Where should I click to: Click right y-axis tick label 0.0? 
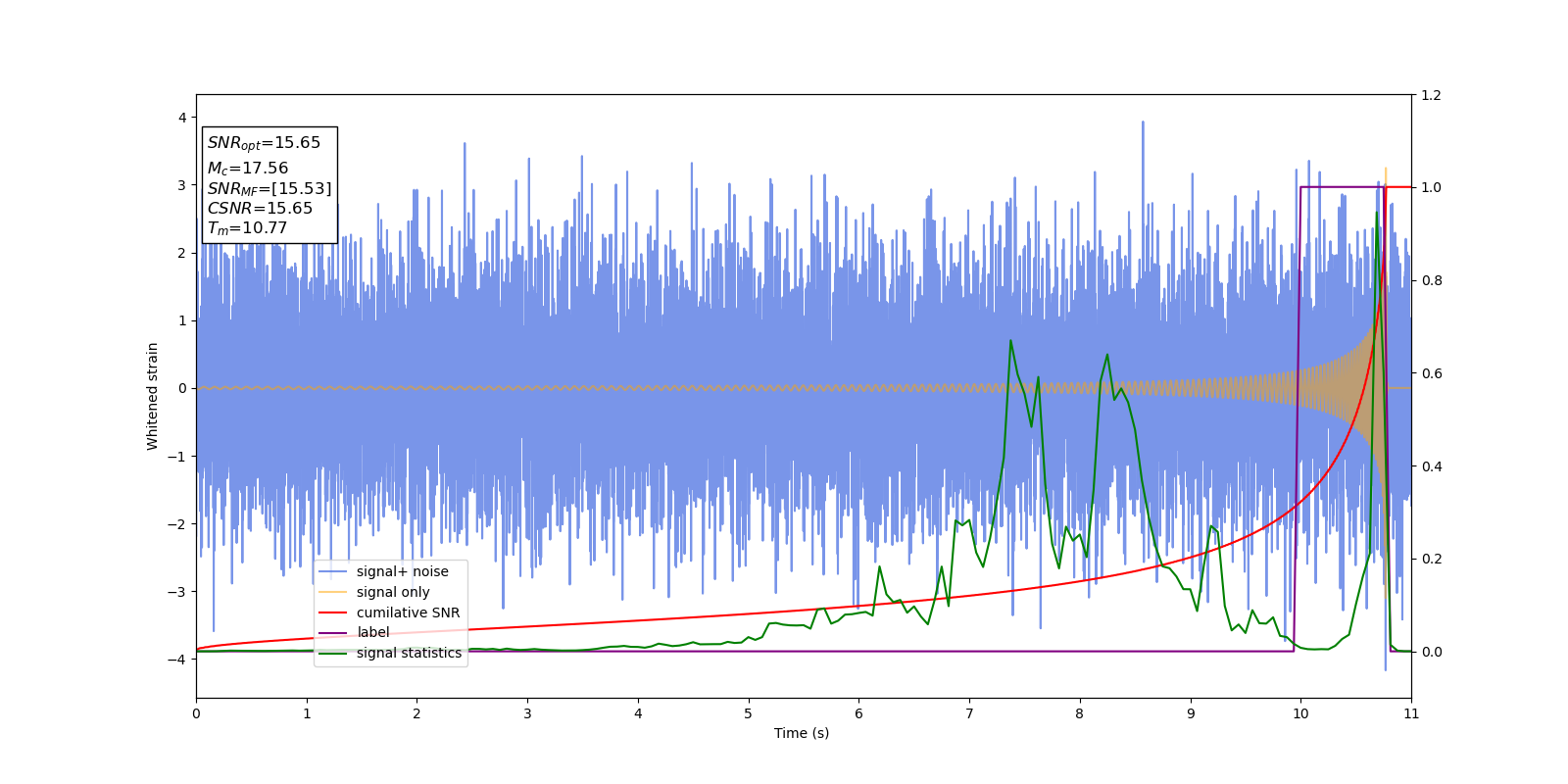pyautogui.click(x=1431, y=652)
